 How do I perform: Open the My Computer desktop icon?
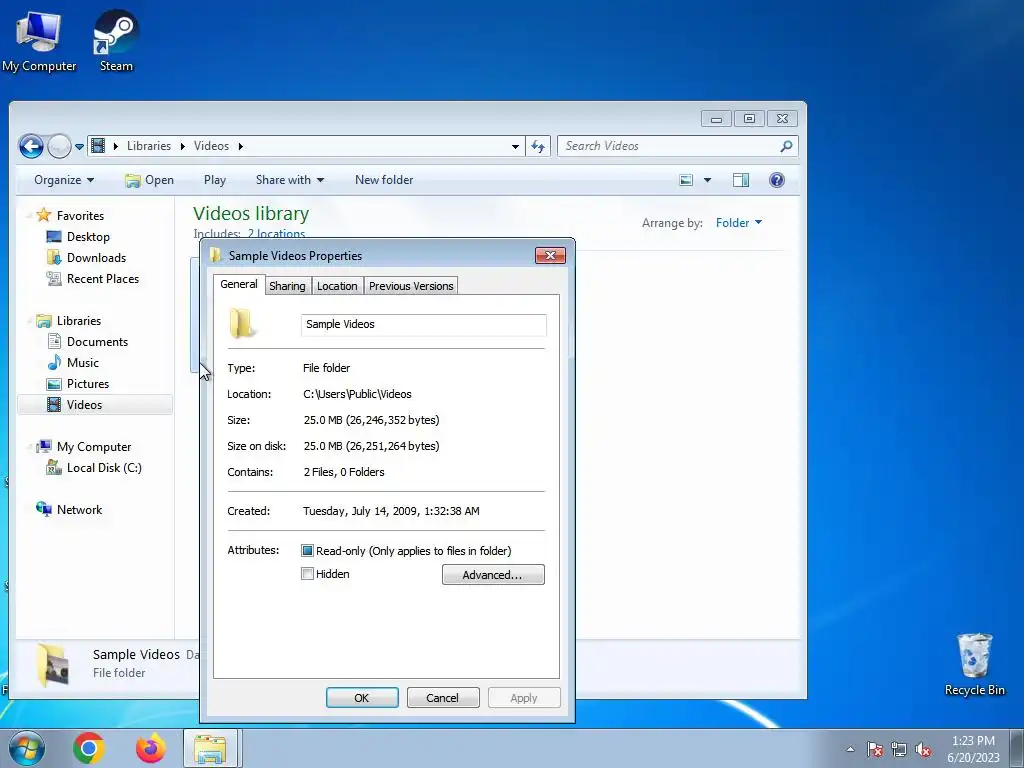[39, 40]
